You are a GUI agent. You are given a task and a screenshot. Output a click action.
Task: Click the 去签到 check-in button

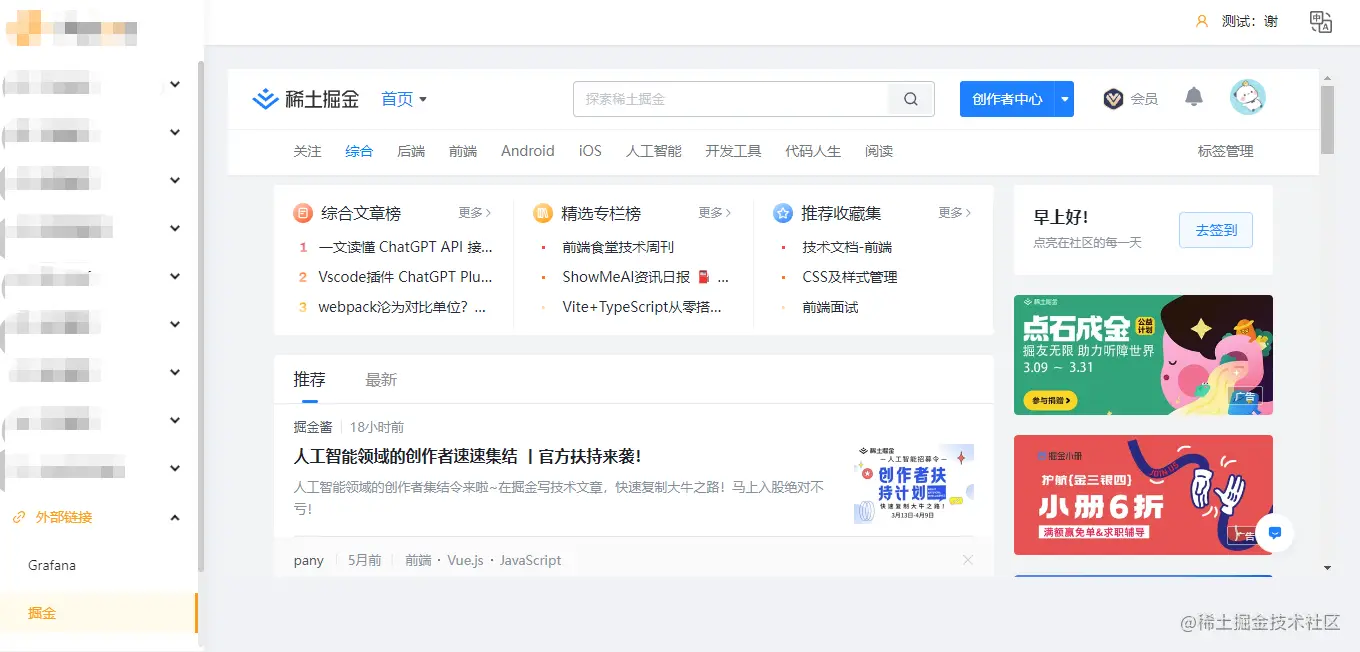click(x=1216, y=230)
